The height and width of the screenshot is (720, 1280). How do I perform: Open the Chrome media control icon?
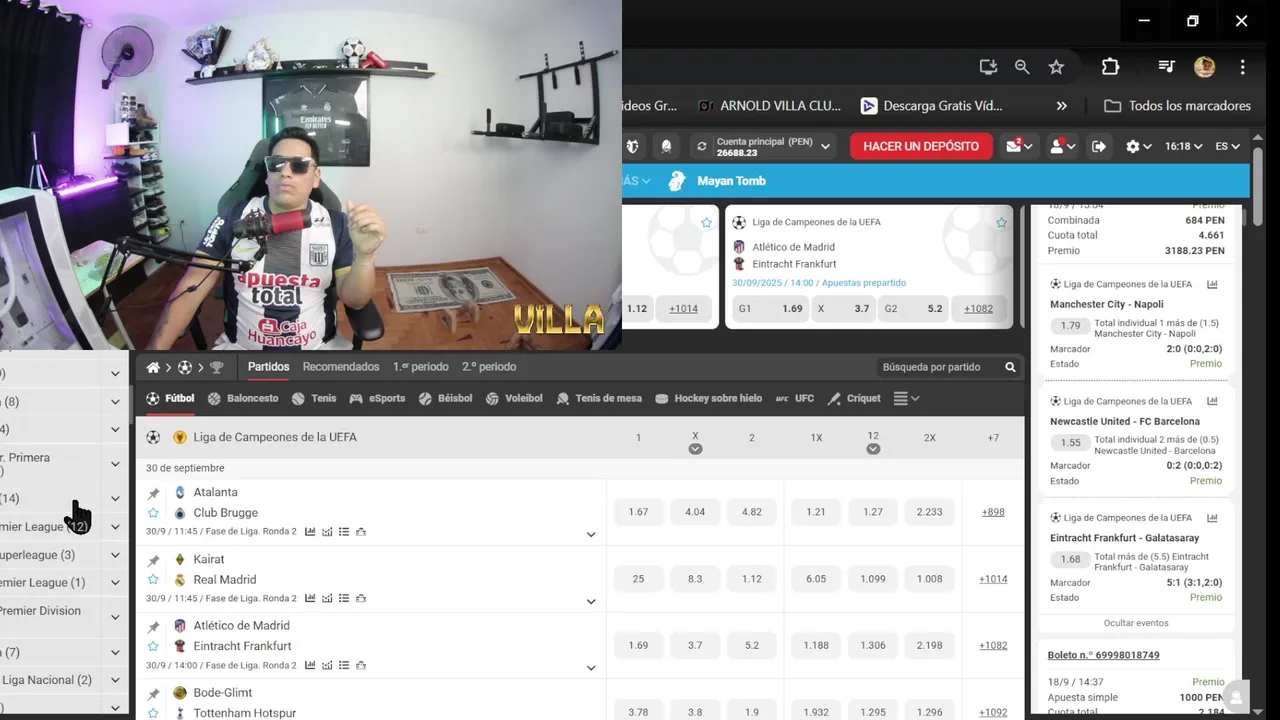(x=1166, y=67)
